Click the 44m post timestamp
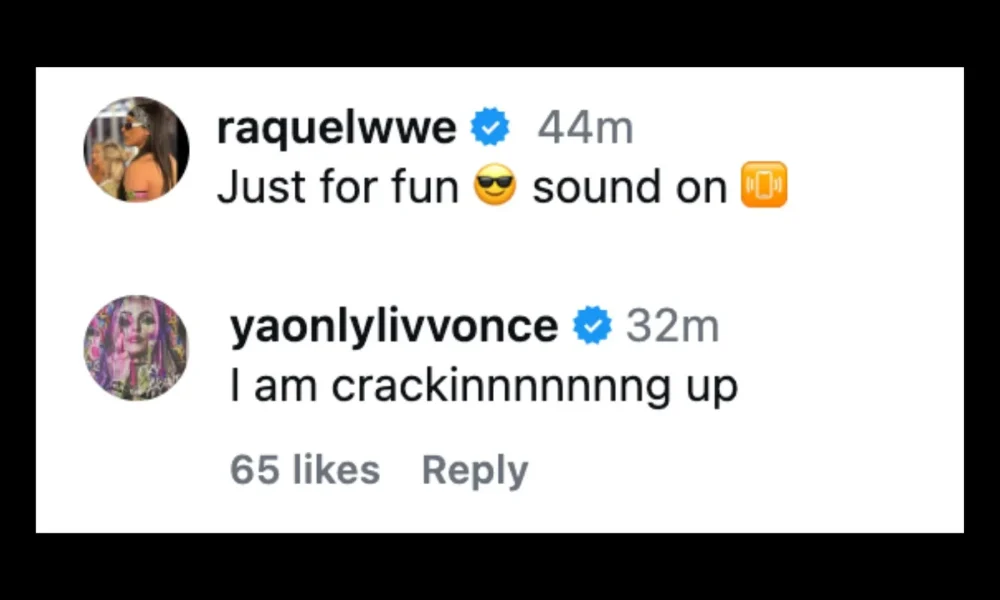The image size is (1000, 600). tap(585, 127)
